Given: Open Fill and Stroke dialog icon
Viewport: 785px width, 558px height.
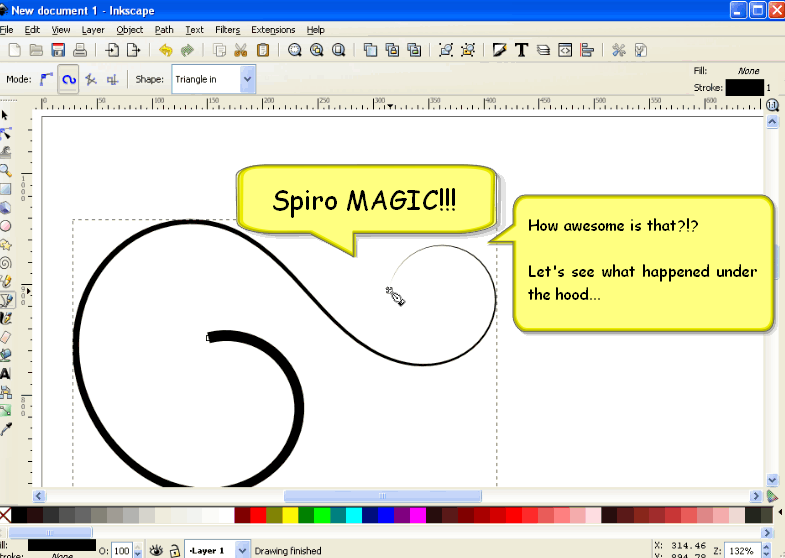Looking at the screenshot, I should pyautogui.click(x=499, y=50).
